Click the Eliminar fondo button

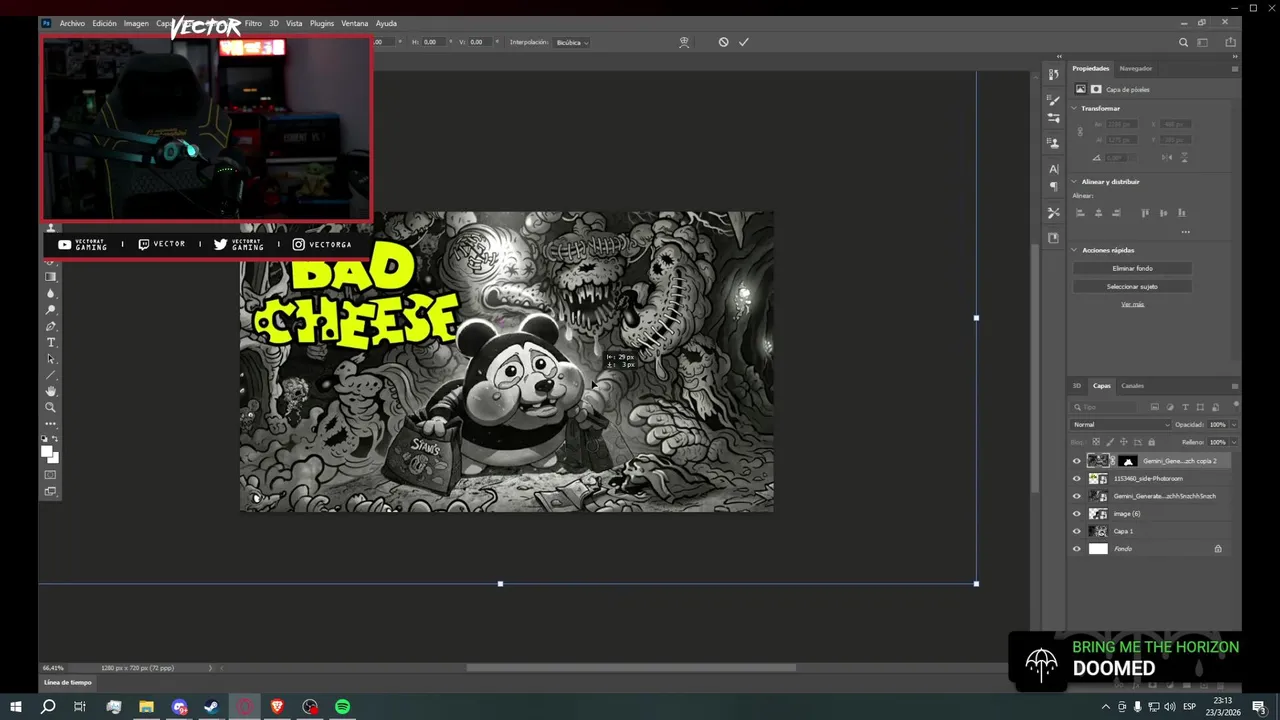point(1132,268)
